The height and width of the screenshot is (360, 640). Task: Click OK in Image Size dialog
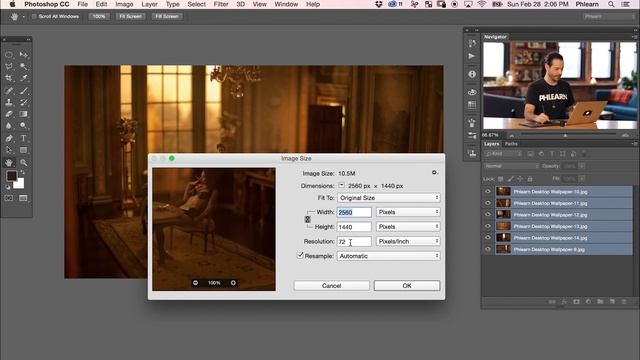pos(407,286)
